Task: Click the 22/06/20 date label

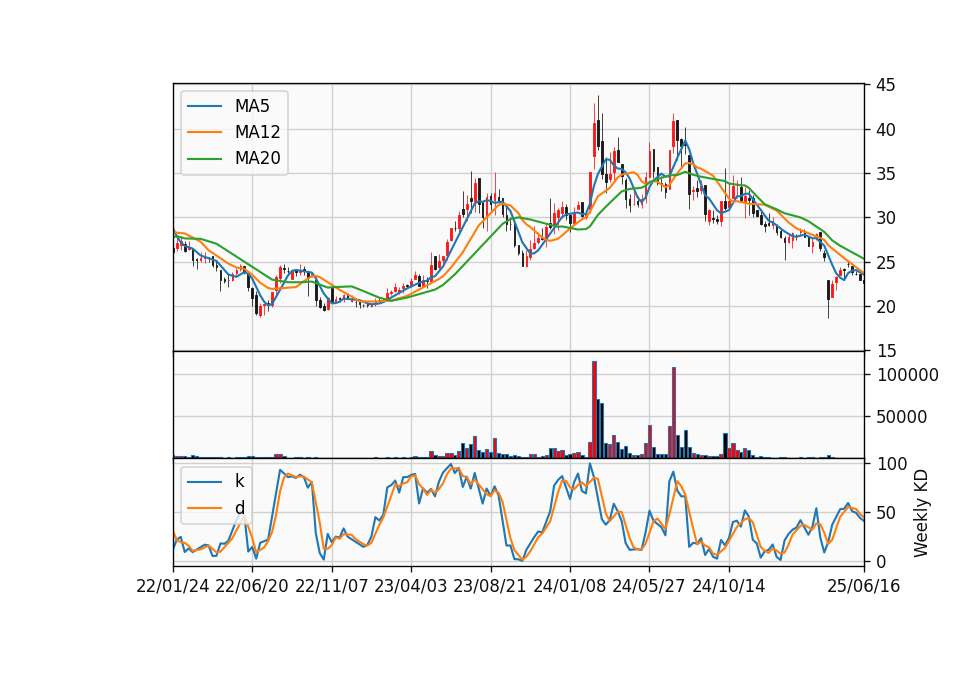Action: (252, 586)
